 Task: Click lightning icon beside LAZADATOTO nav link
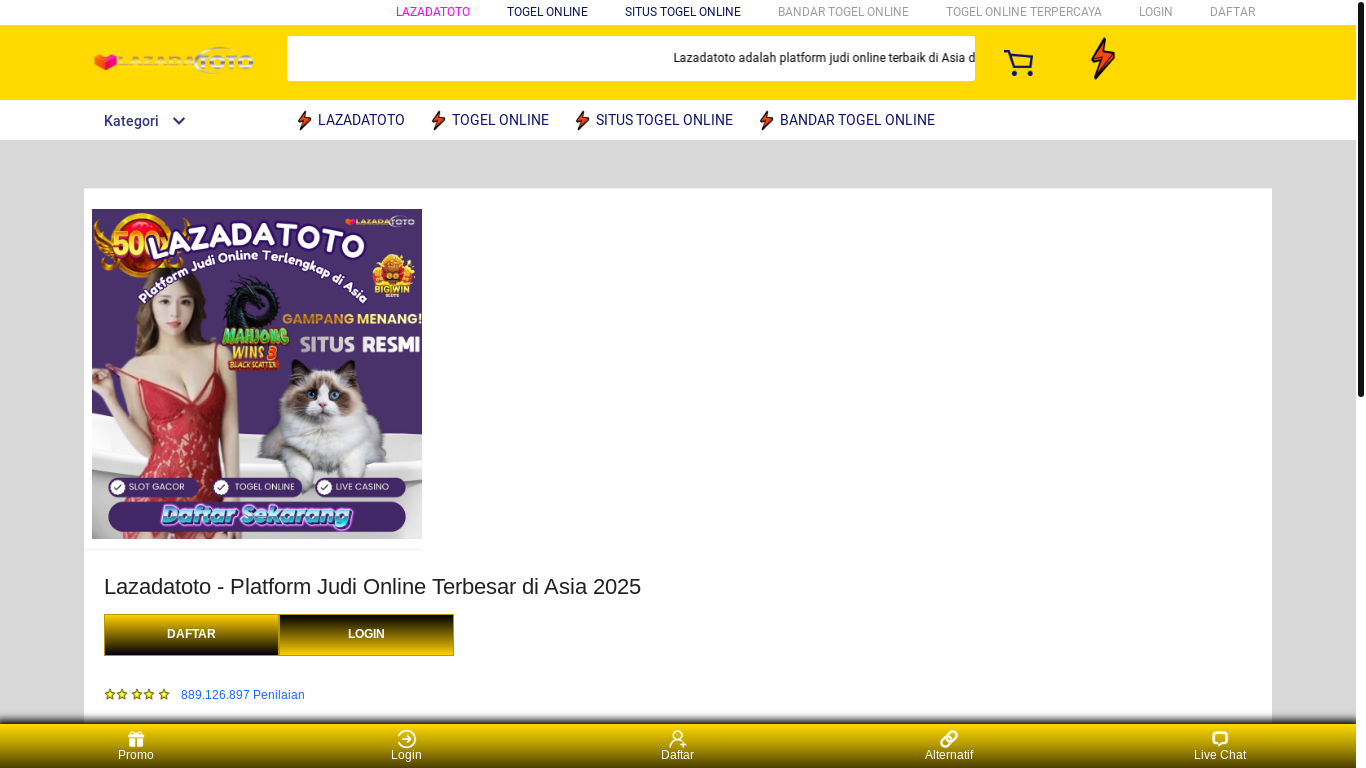click(x=304, y=121)
